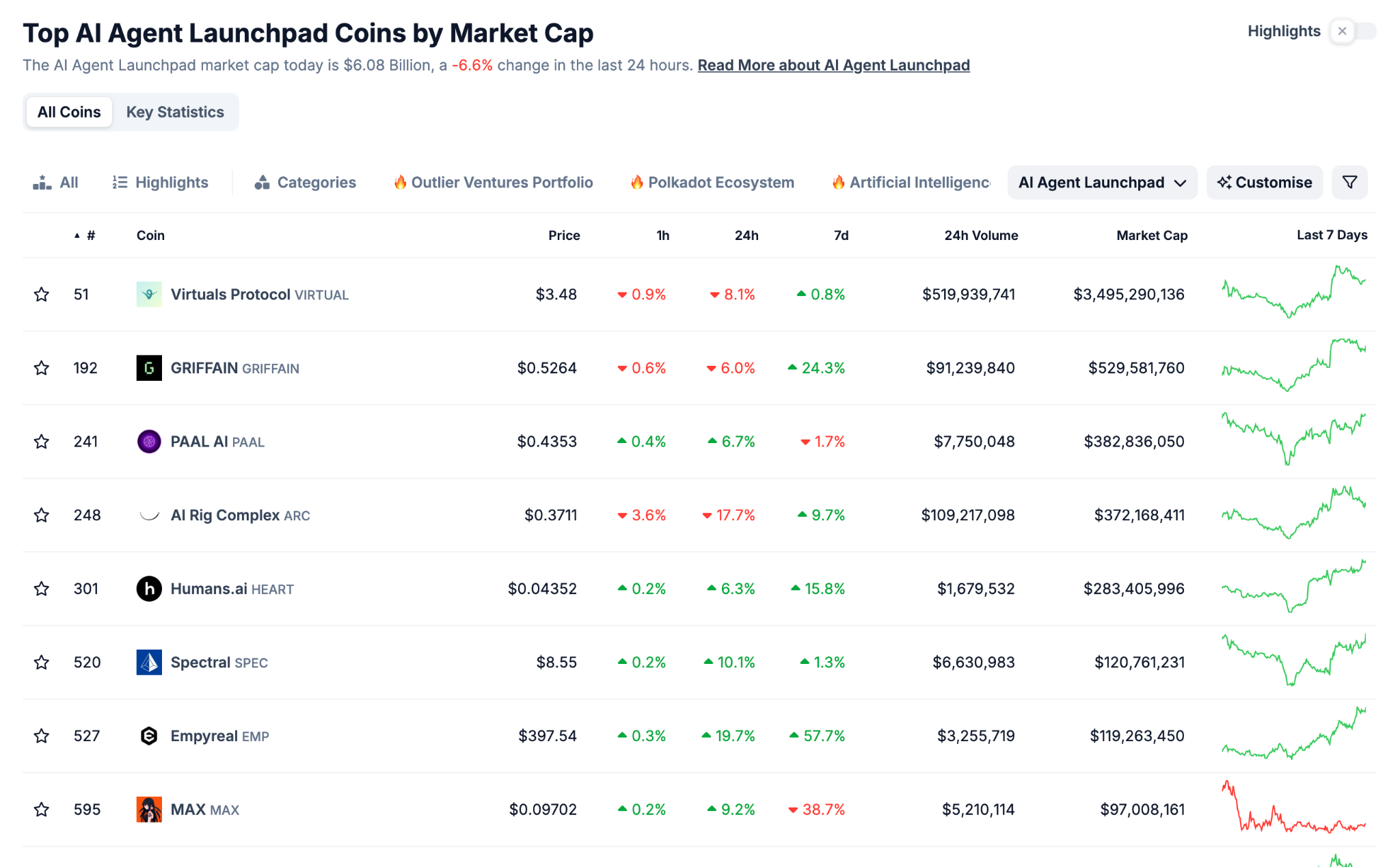
Task: Sort by 24h Volume column
Action: (x=981, y=235)
